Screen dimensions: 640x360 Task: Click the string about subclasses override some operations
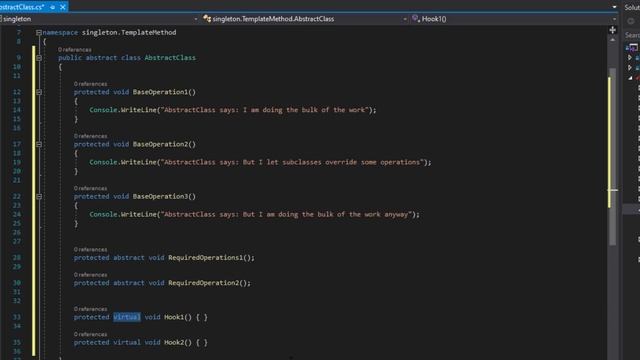(292, 162)
